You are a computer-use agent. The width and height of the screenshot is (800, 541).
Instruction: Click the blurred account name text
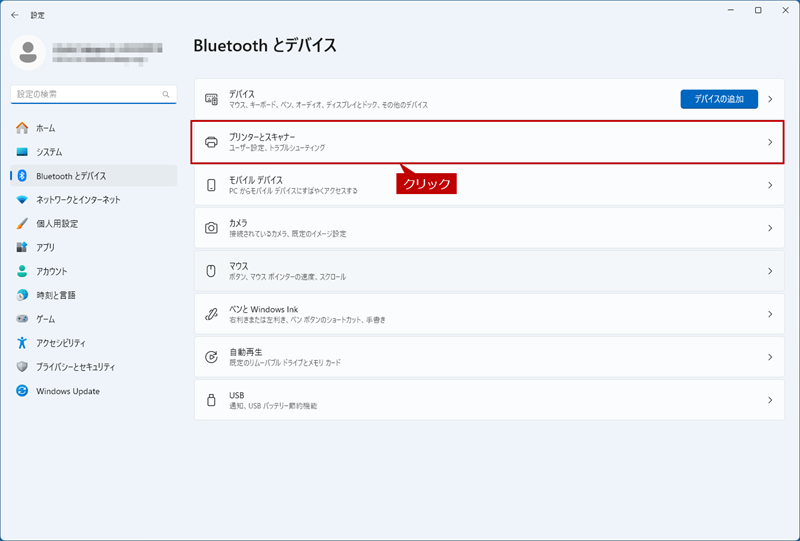click(x=107, y=48)
